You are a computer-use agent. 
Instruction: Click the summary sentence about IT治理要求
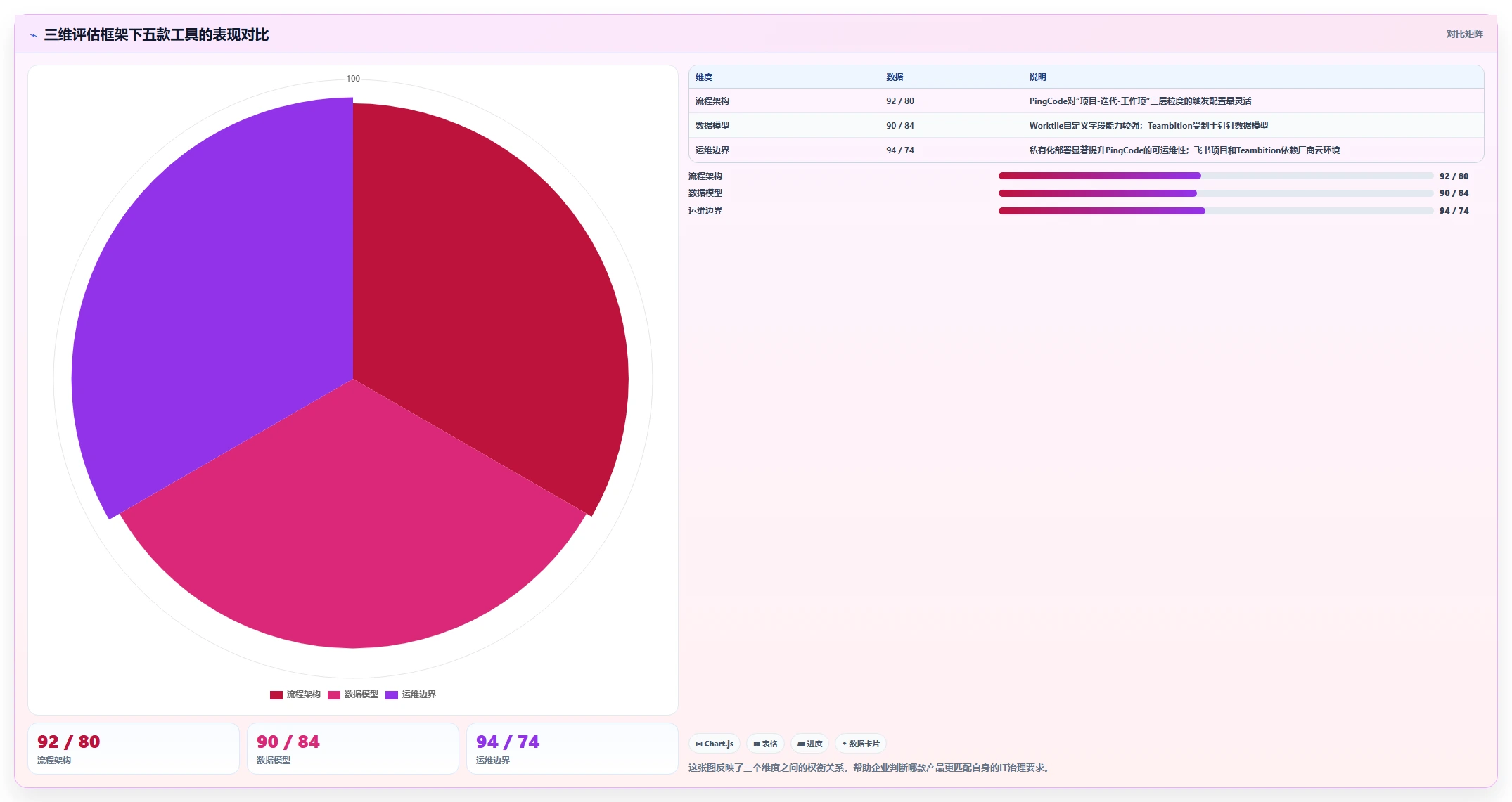(x=871, y=768)
